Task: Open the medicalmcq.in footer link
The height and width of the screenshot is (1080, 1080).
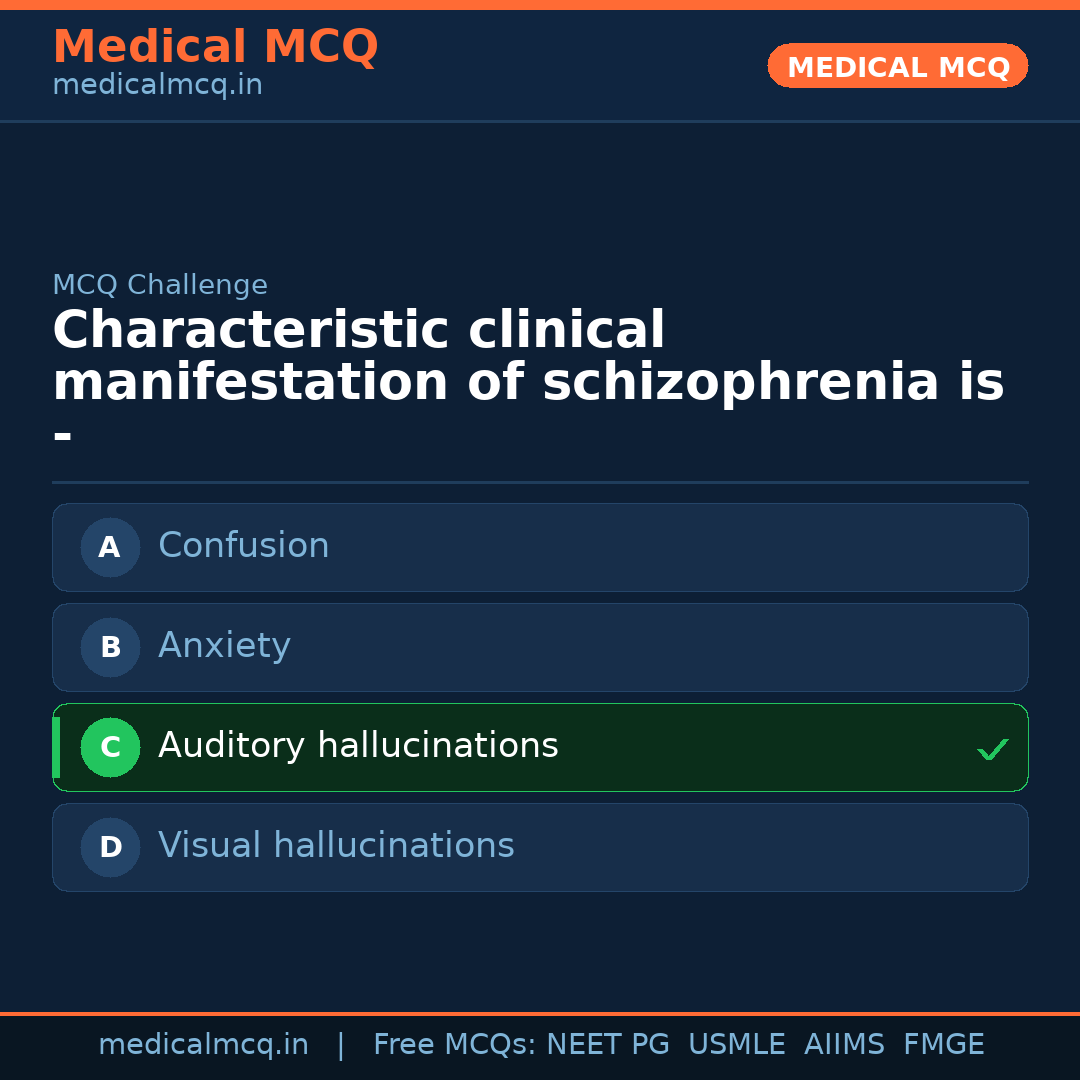Action: click(203, 1045)
